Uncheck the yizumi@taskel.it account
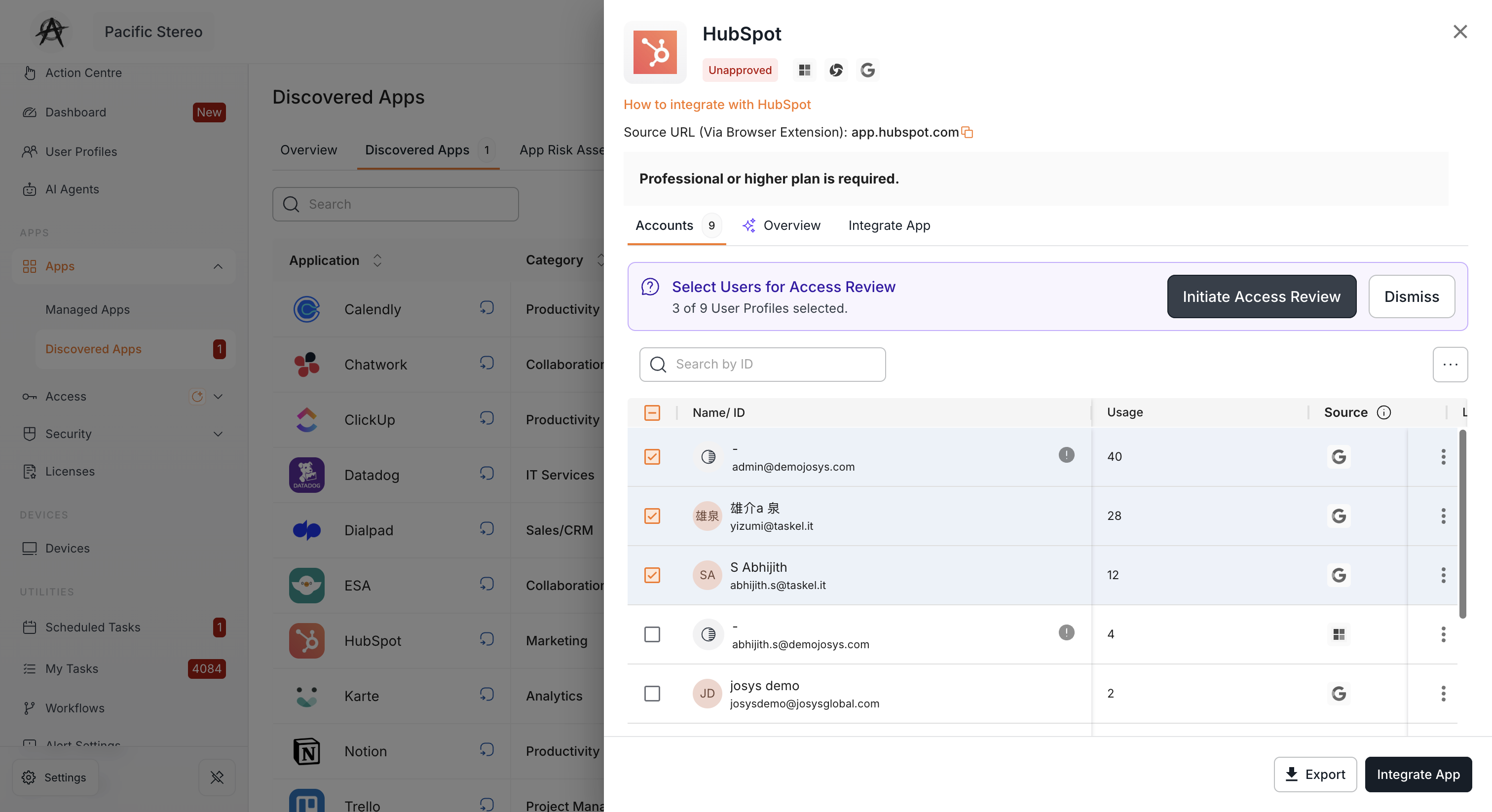Viewport: 1492px width, 812px height. [652, 516]
